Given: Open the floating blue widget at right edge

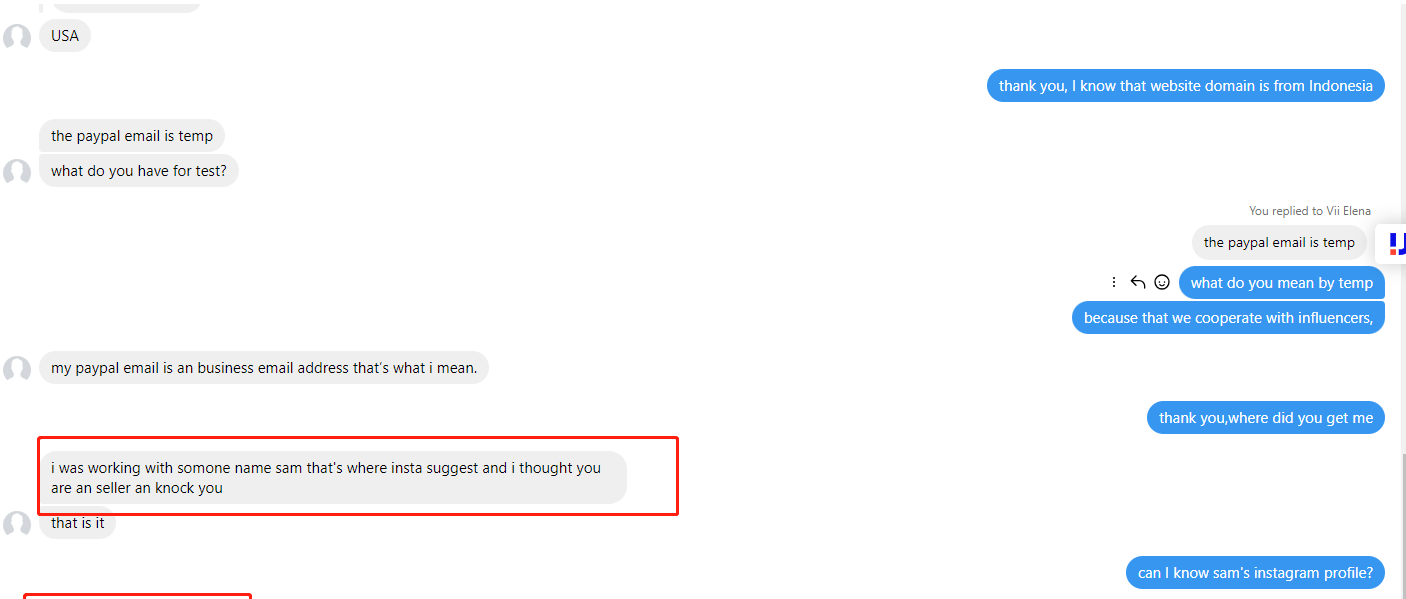Looking at the screenshot, I should click(x=1395, y=243).
